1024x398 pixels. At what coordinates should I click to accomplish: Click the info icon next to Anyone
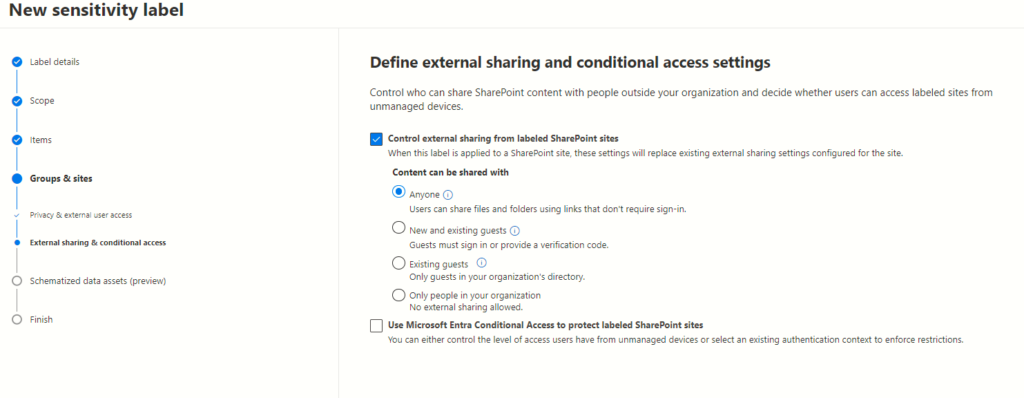(x=448, y=195)
